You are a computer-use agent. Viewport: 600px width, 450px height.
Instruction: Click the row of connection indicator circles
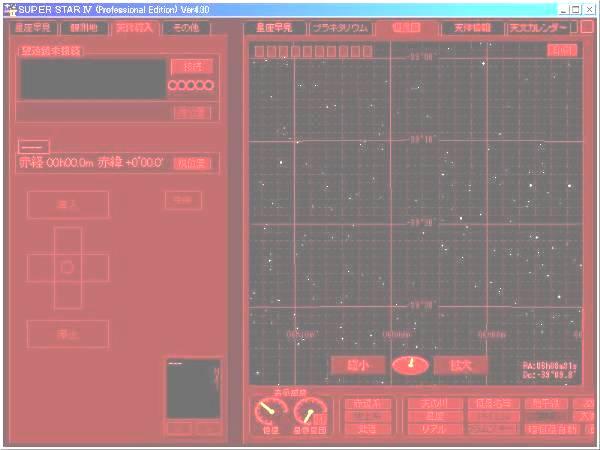click(x=191, y=85)
